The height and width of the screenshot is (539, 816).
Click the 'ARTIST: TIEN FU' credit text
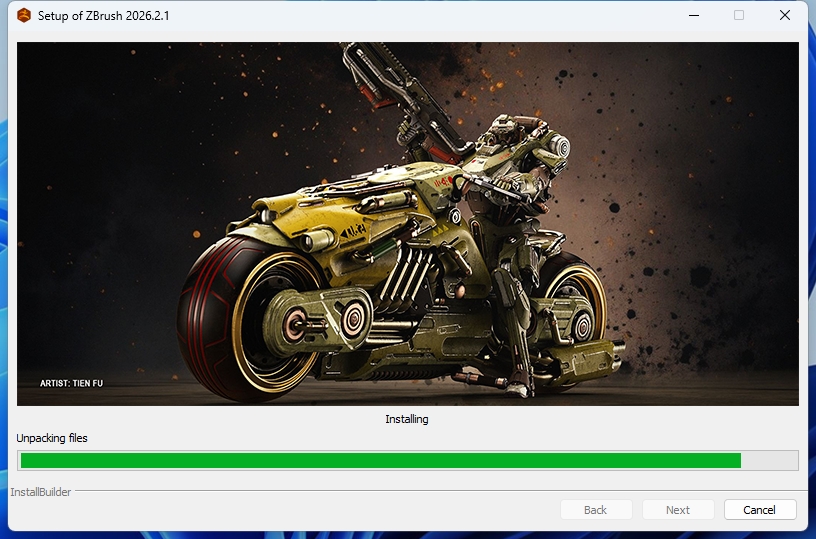[x=71, y=383]
